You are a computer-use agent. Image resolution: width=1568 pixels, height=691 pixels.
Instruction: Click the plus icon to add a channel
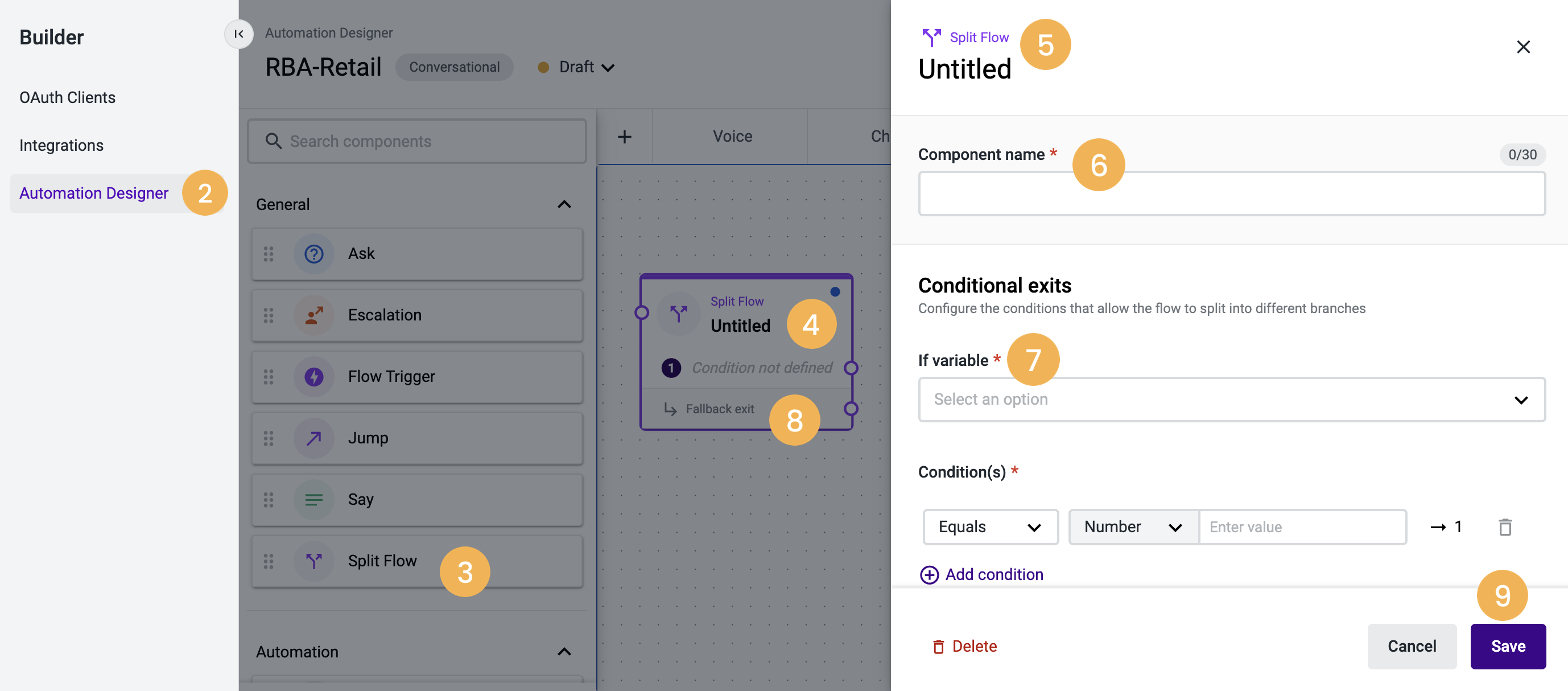click(x=625, y=136)
